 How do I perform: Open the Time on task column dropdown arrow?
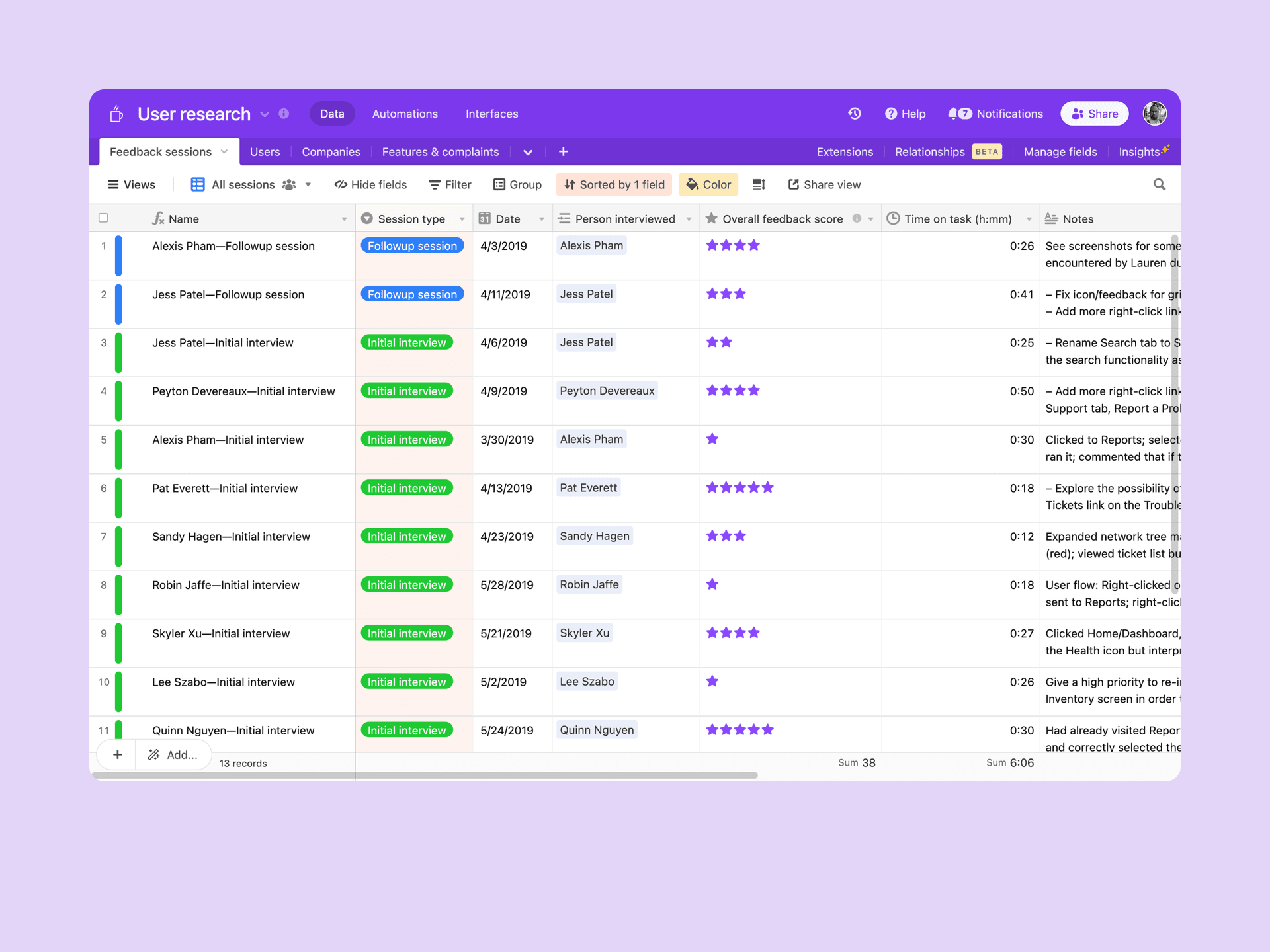tap(1029, 219)
